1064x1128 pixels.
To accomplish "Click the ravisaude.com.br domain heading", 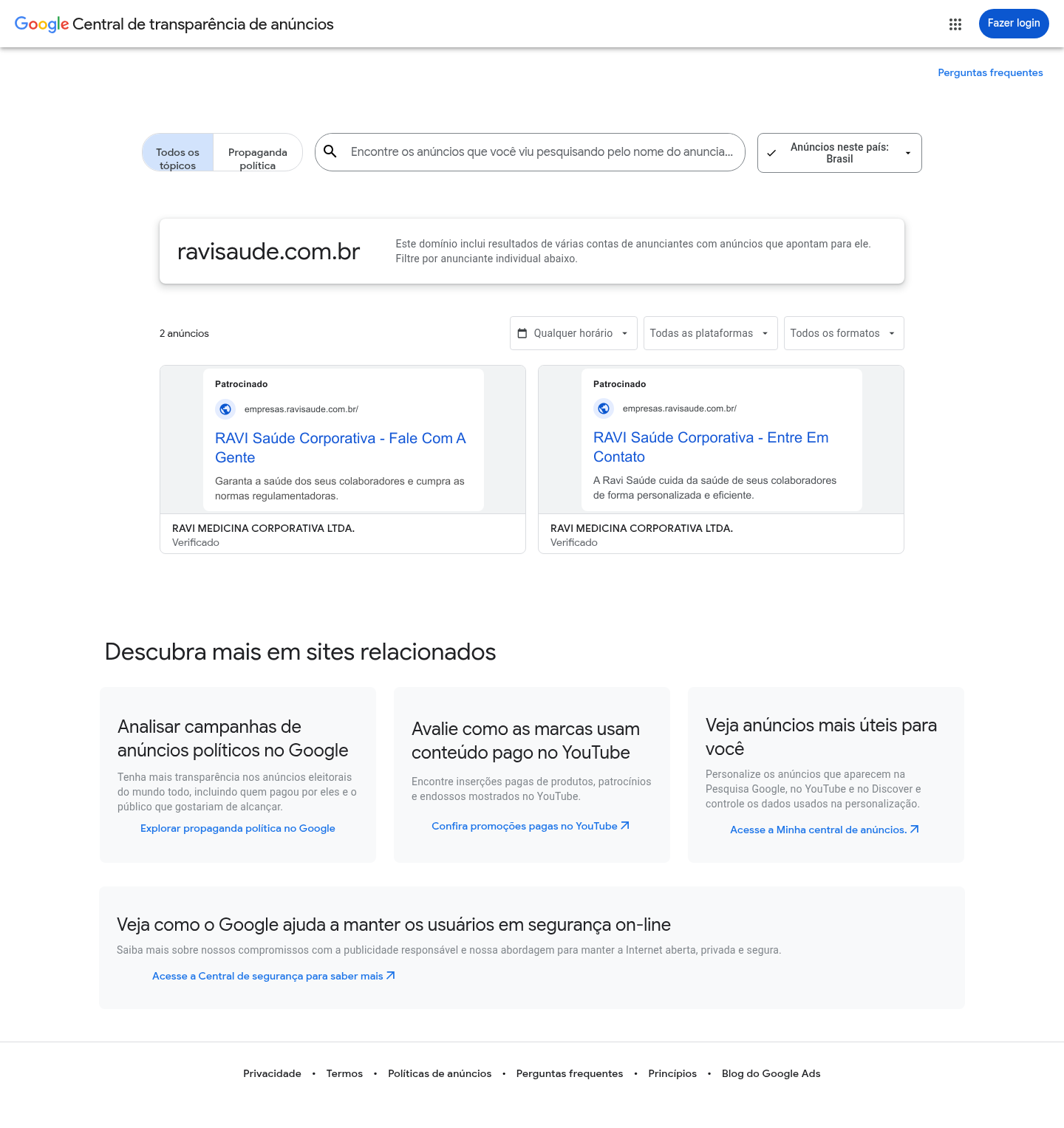I will [268, 251].
